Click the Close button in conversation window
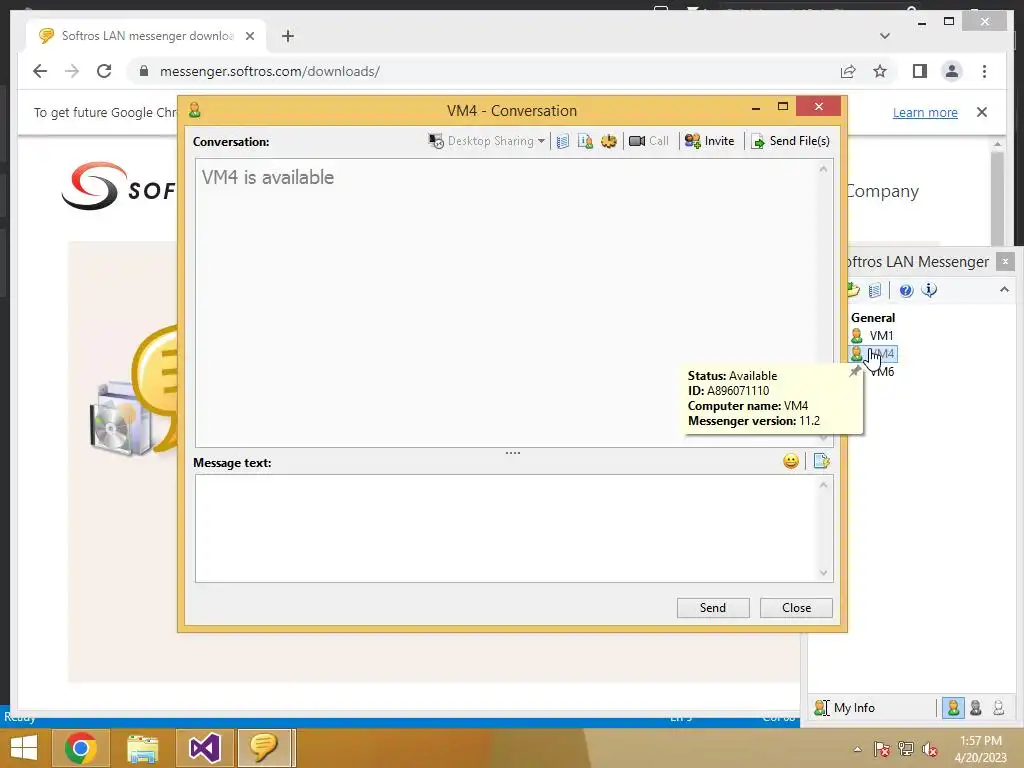Viewport: 1024px width, 768px height. 796,607
